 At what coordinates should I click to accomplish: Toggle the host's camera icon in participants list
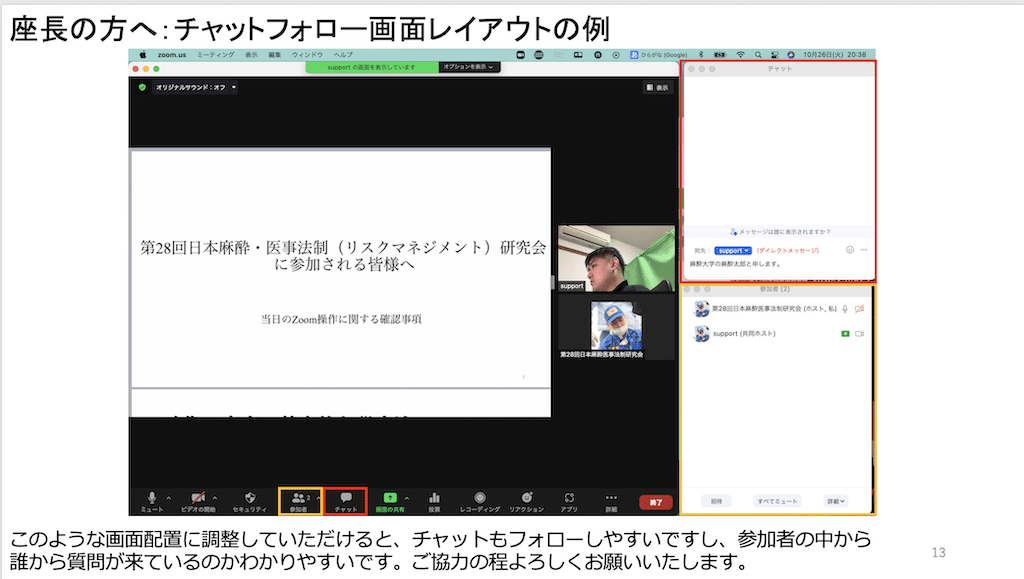859,308
